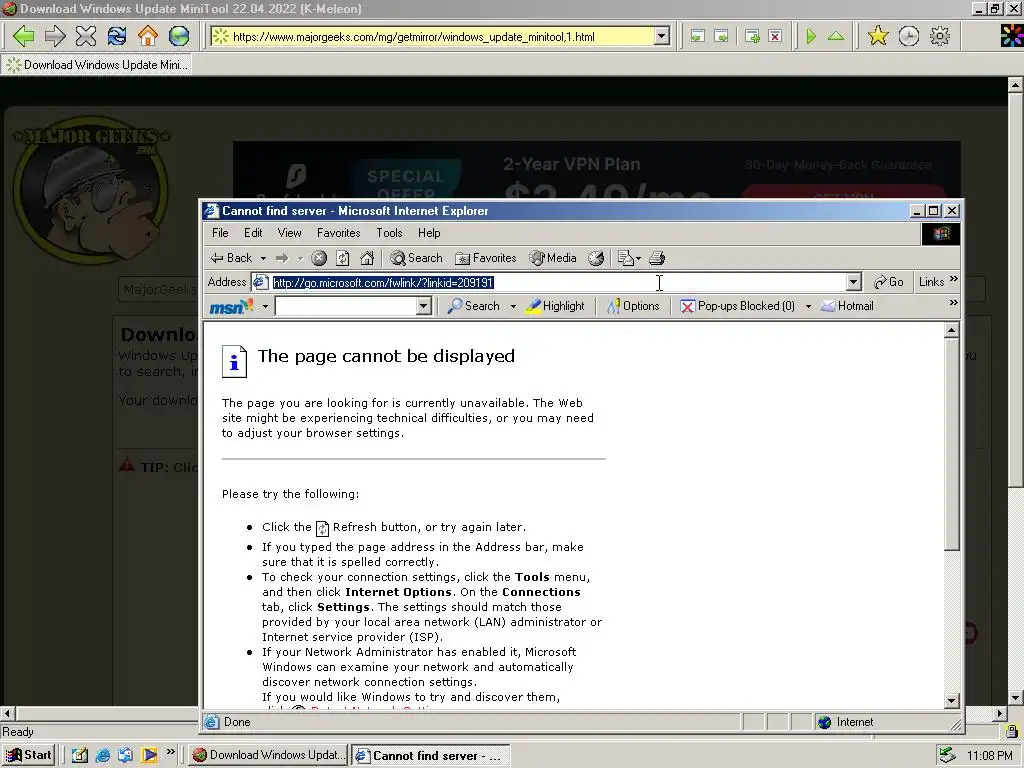
Task: Click MSN toolbar Highlight button
Action: coord(555,306)
